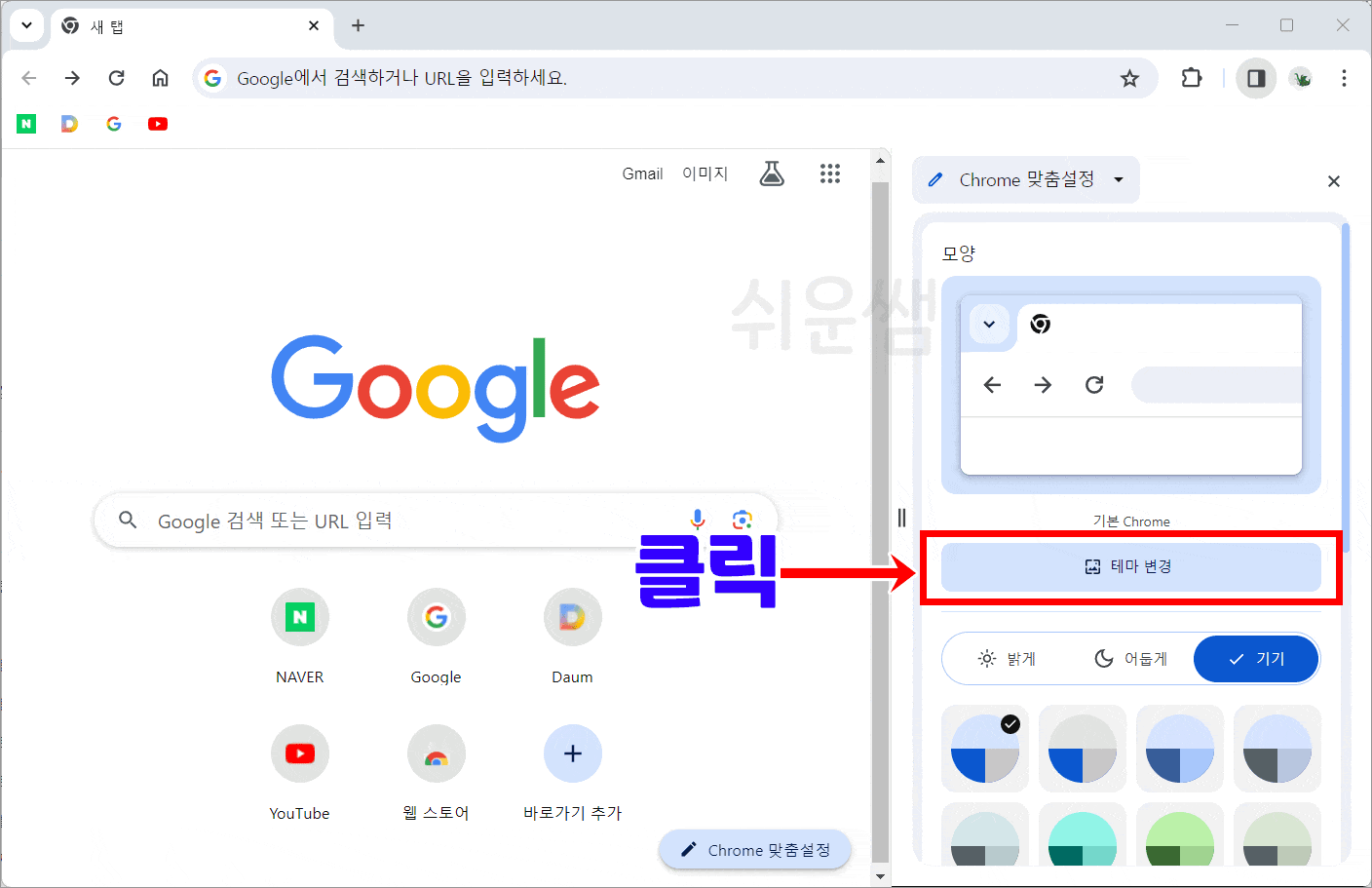Select the 어둡게 dark mode option

point(1131,659)
